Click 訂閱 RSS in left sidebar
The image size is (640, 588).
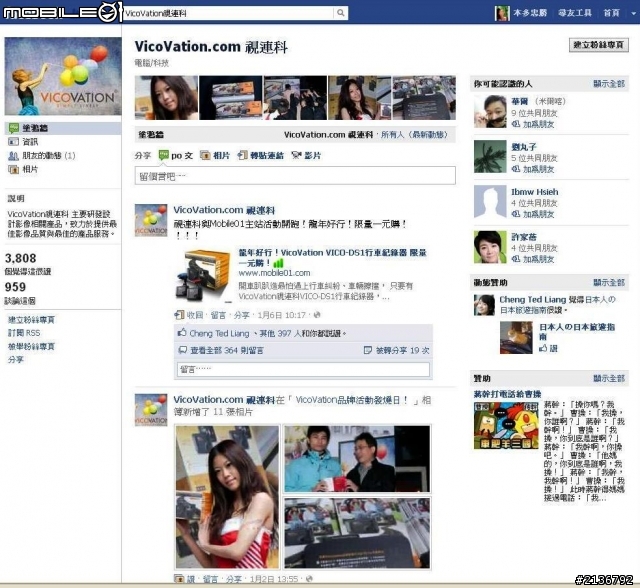coord(24,333)
